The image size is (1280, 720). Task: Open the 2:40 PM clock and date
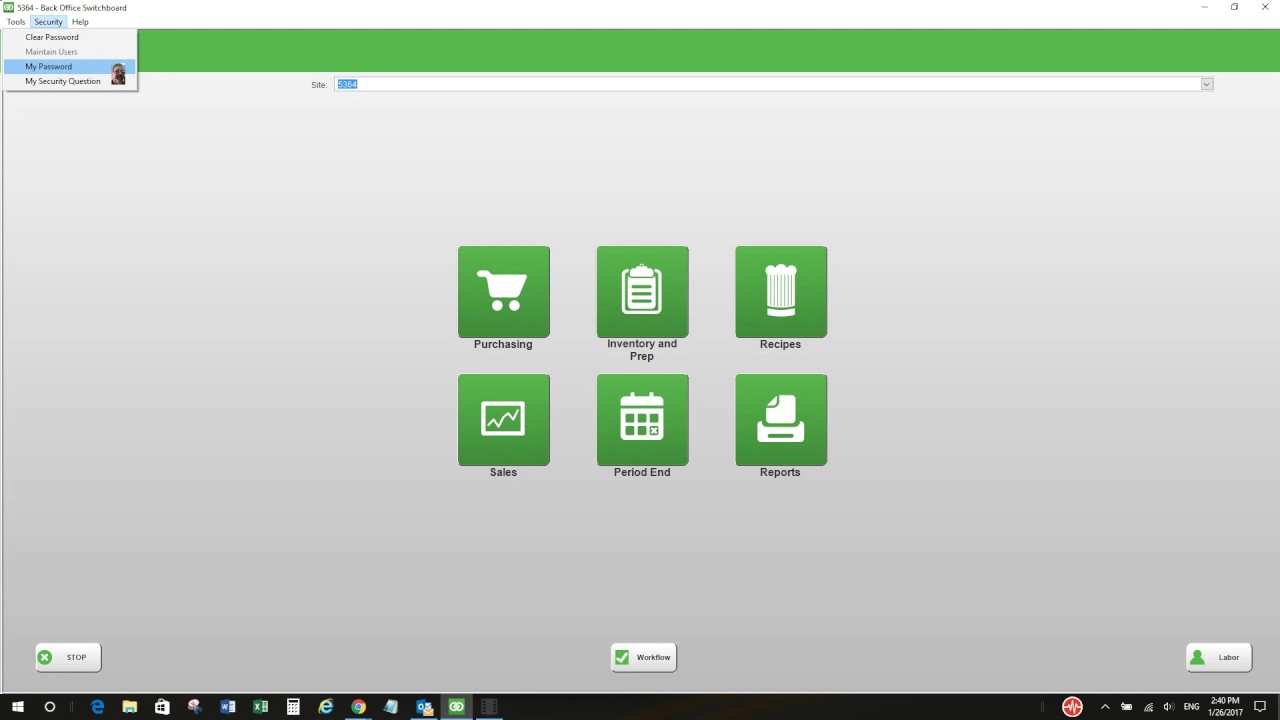(1225, 707)
